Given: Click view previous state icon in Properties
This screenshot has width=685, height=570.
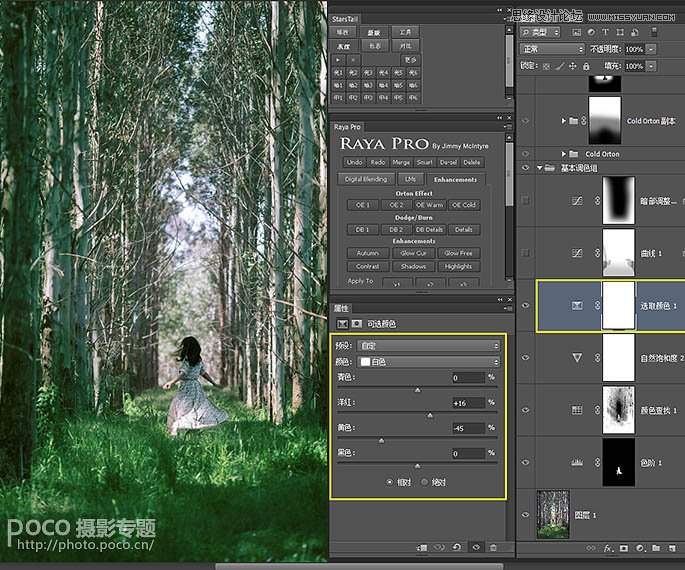Looking at the screenshot, I should pyautogui.click(x=439, y=547).
